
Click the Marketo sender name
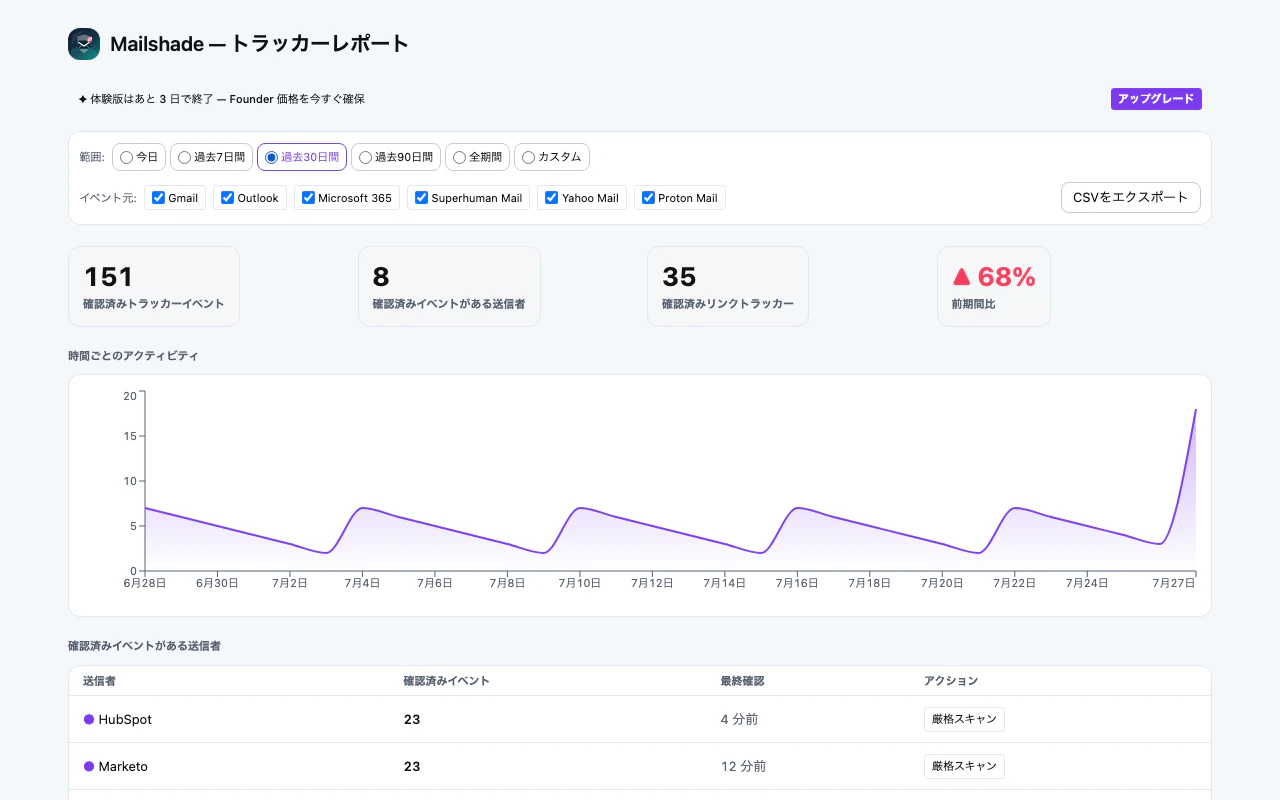(123, 766)
